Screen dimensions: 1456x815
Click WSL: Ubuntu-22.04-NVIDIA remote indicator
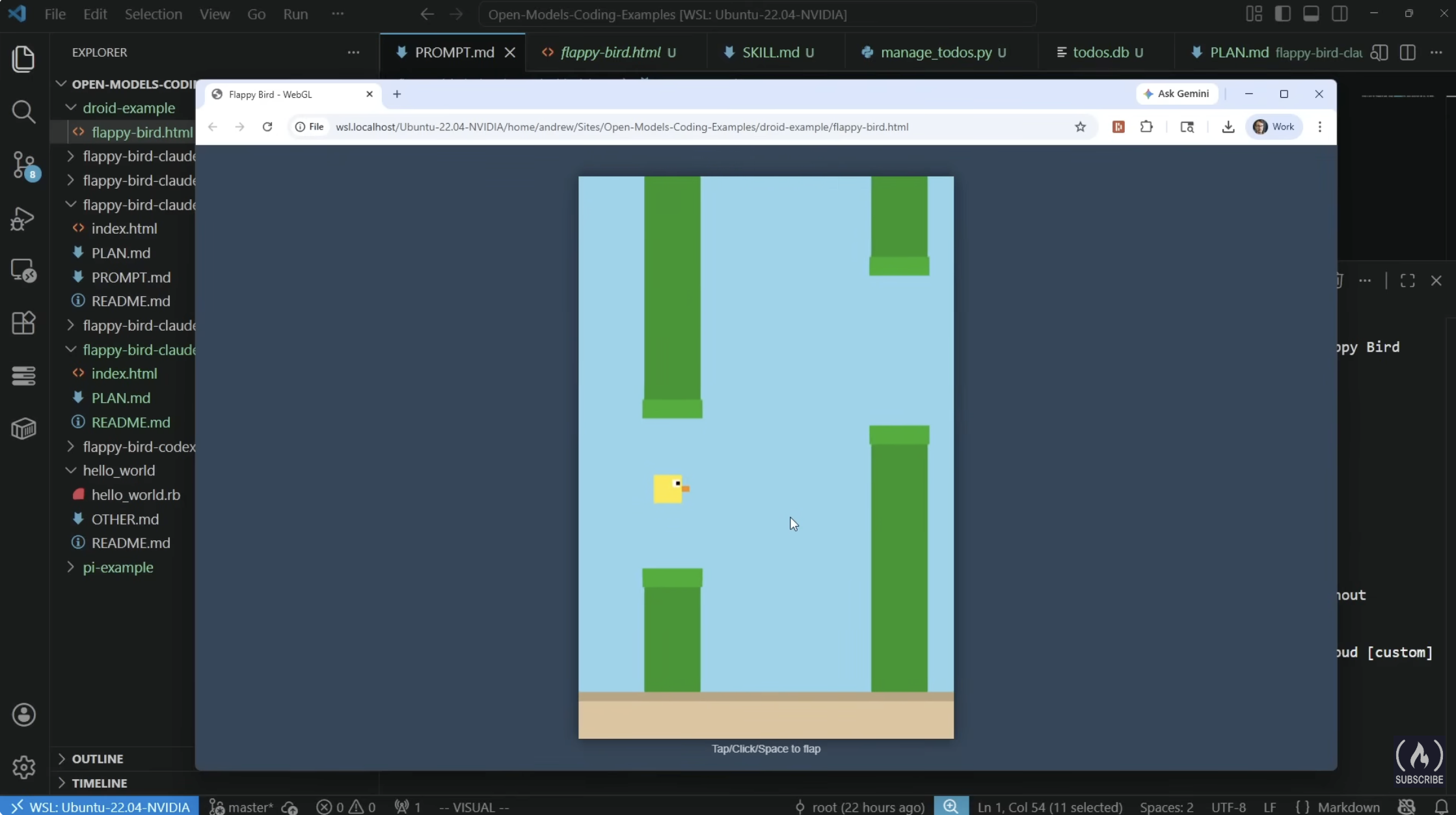click(100, 807)
